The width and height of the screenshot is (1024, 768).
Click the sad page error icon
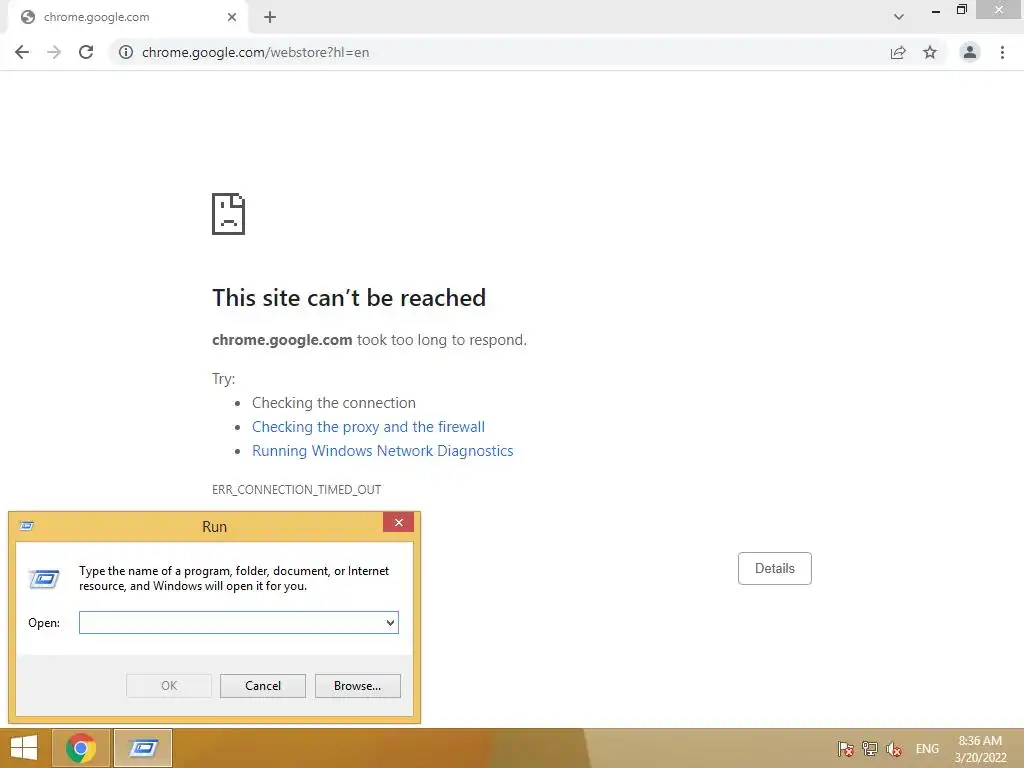point(229,214)
